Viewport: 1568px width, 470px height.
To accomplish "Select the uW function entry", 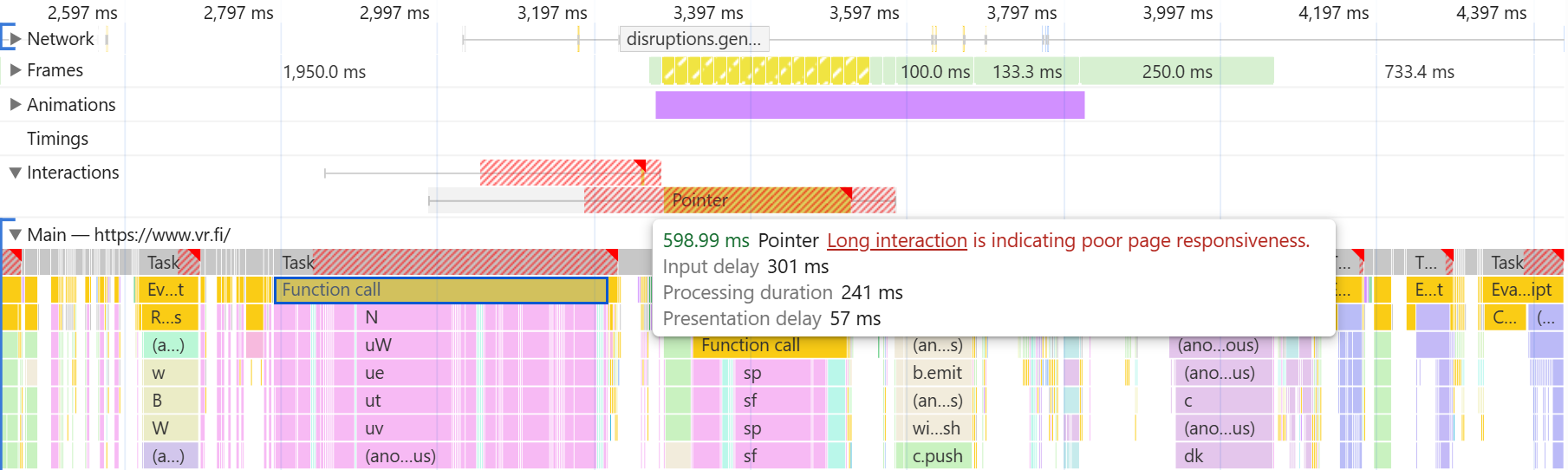I will point(378,345).
